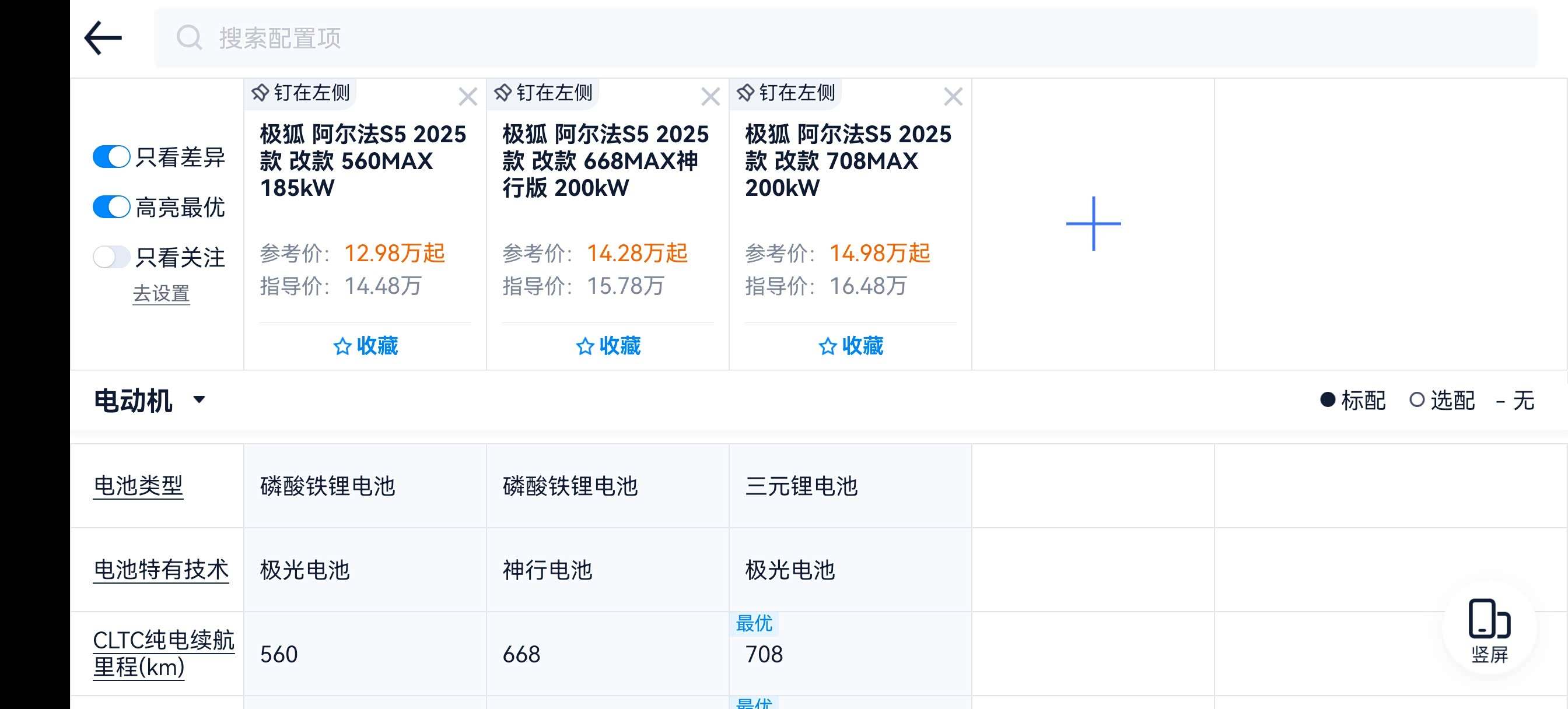Image resolution: width=1568 pixels, height=709 pixels.
Task: Tap the back arrow icon
Action: [x=103, y=38]
